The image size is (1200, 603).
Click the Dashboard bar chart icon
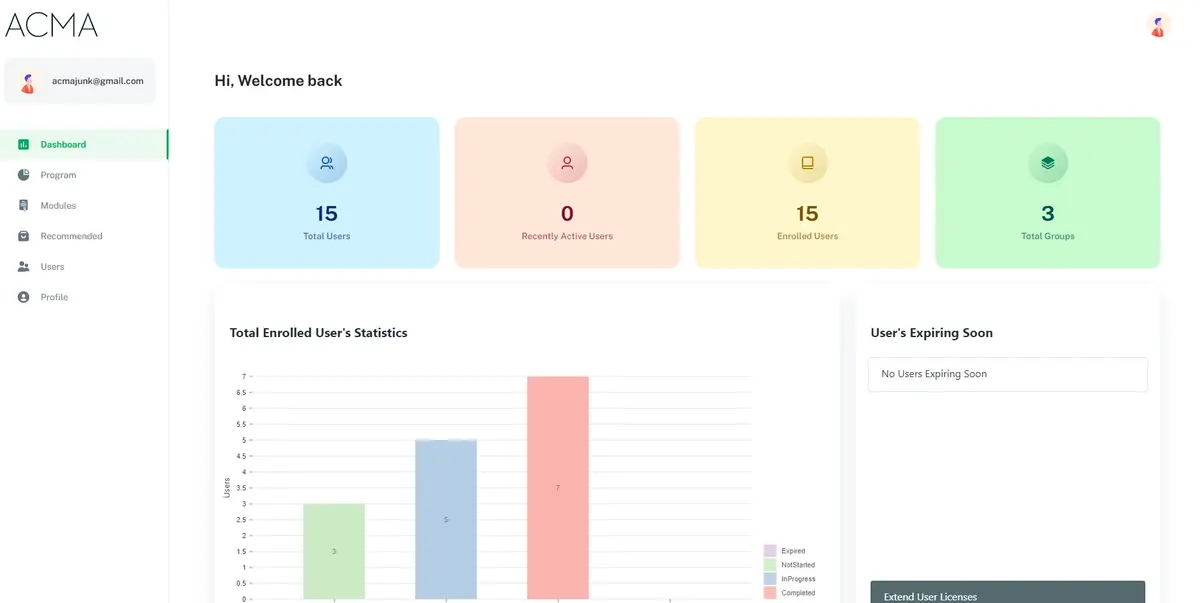[23, 144]
